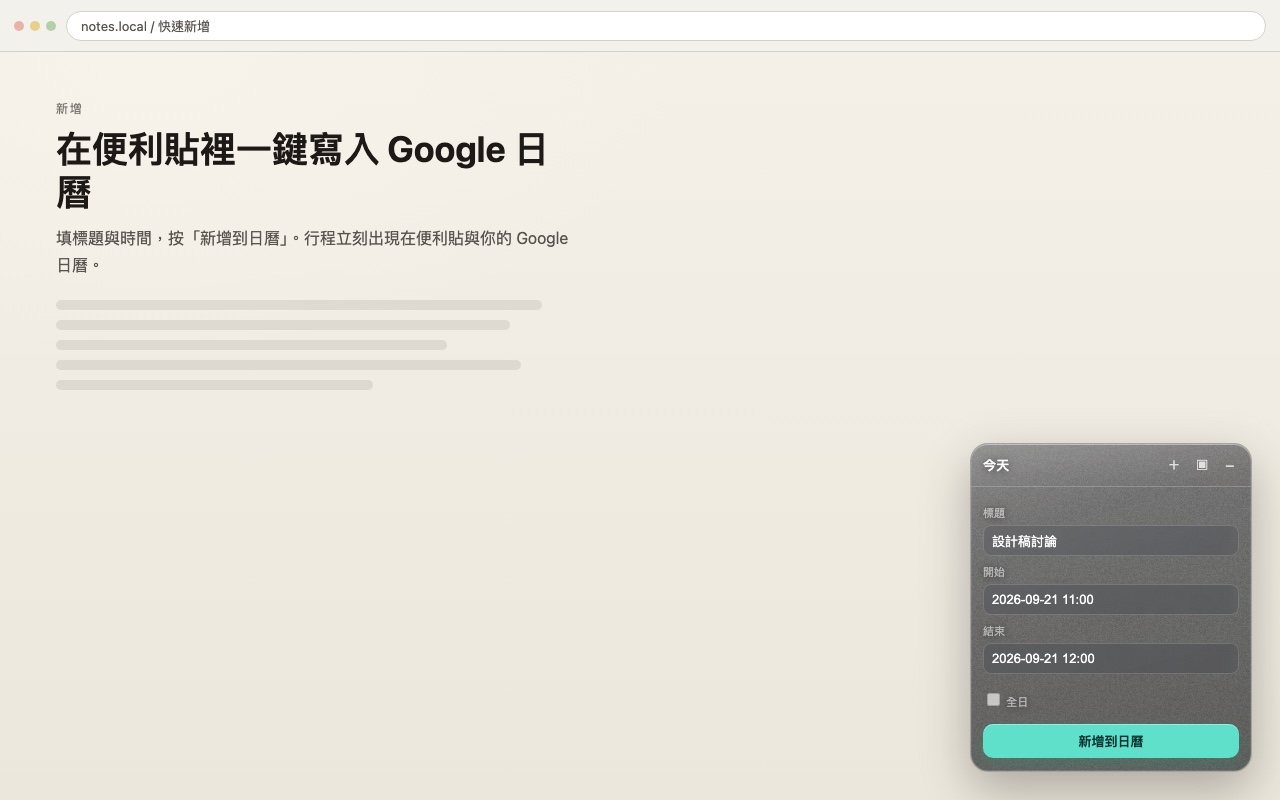Click the square window icon in the note header
Viewport: 1280px width, 800px height.
(1202, 465)
